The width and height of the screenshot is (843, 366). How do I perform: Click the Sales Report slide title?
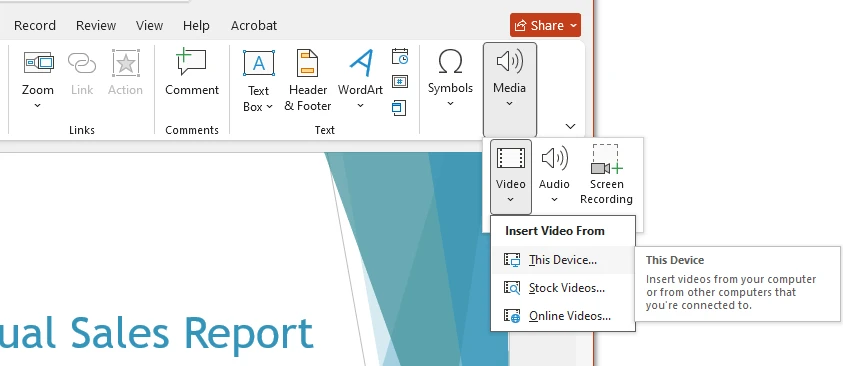click(156, 333)
